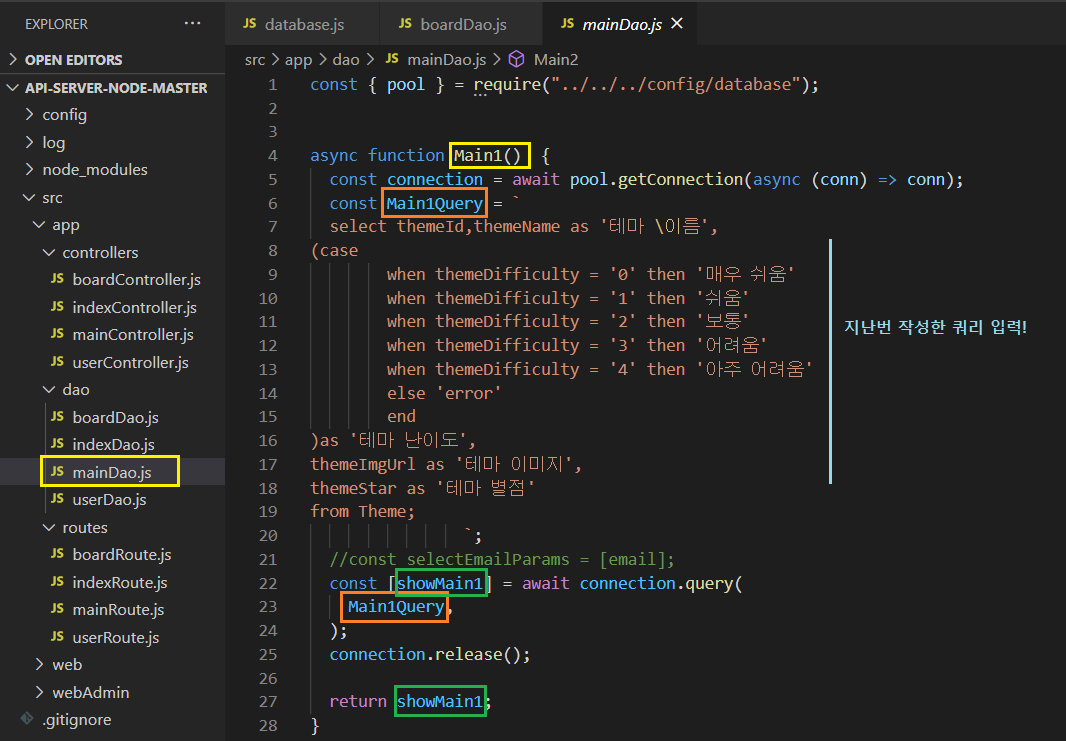Viewport: 1066px width, 741px height.
Task: Click the JS icon on database.js tab
Action: point(250,24)
